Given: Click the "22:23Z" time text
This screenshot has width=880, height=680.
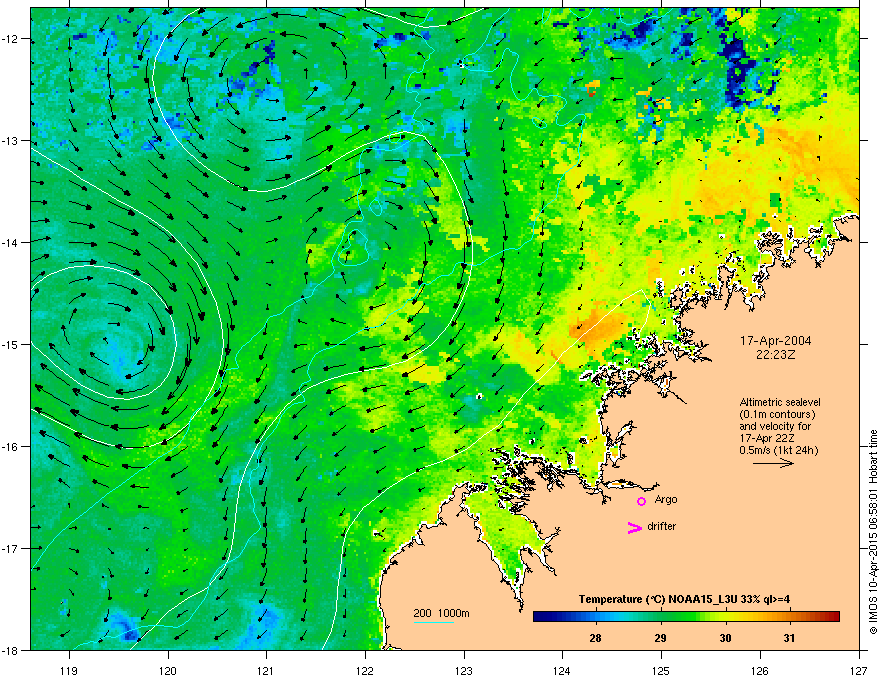Looking at the screenshot, I should pyautogui.click(x=776, y=355).
